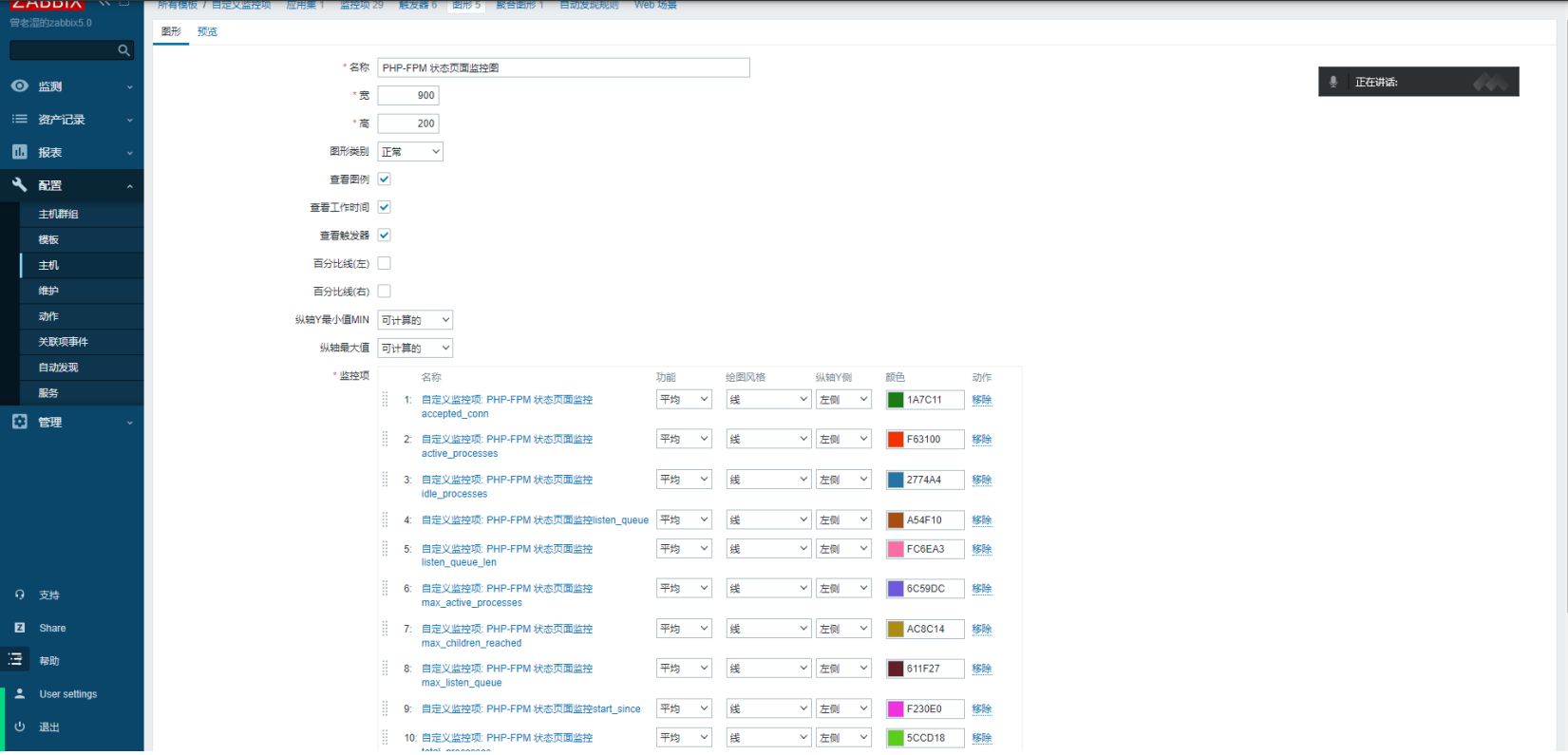Select the 图形 tab
Image resolution: width=1568 pixels, height=755 pixels.
coord(171,31)
